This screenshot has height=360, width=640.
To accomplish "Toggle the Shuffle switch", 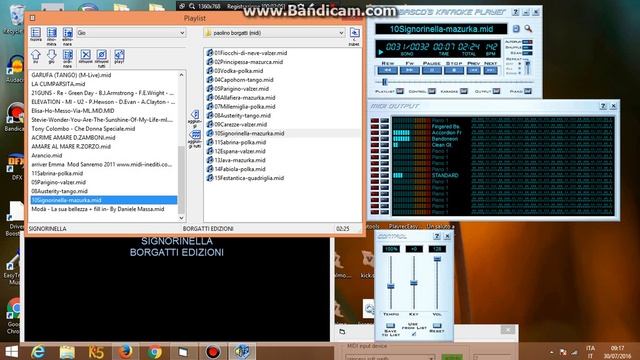I will pos(527,47).
